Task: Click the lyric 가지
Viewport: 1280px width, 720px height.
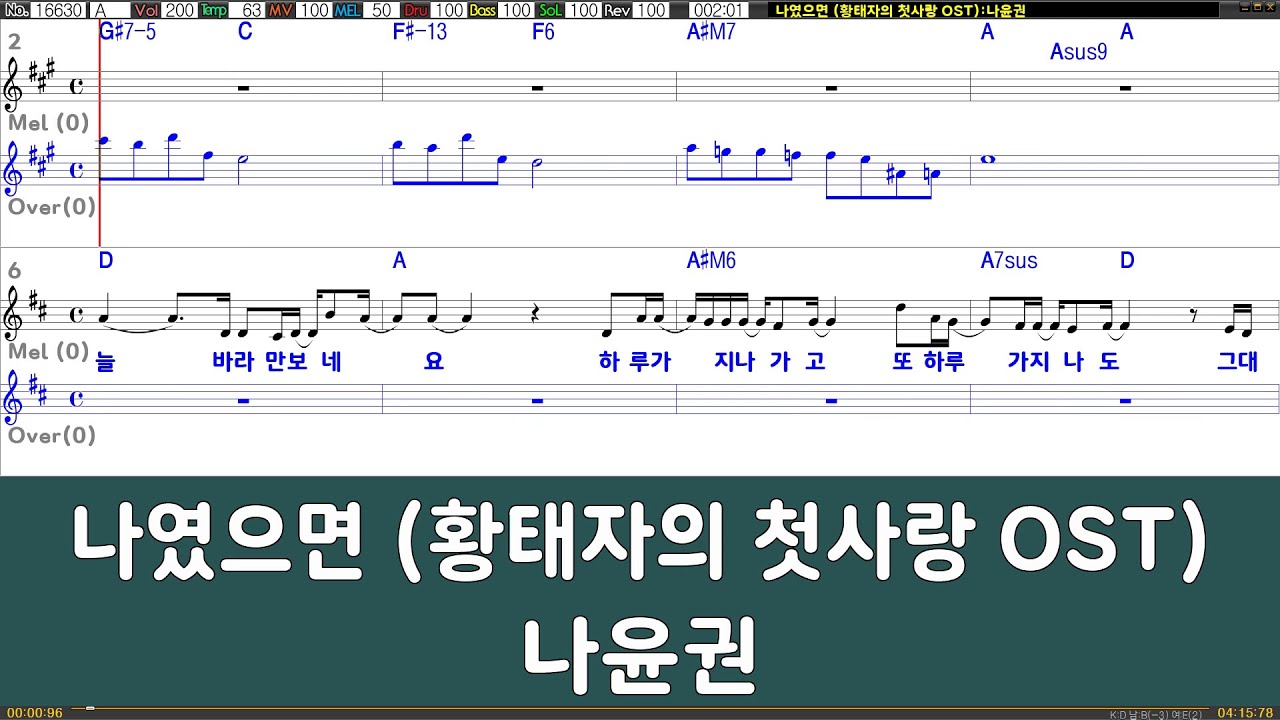Action: click(x=1029, y=361)
